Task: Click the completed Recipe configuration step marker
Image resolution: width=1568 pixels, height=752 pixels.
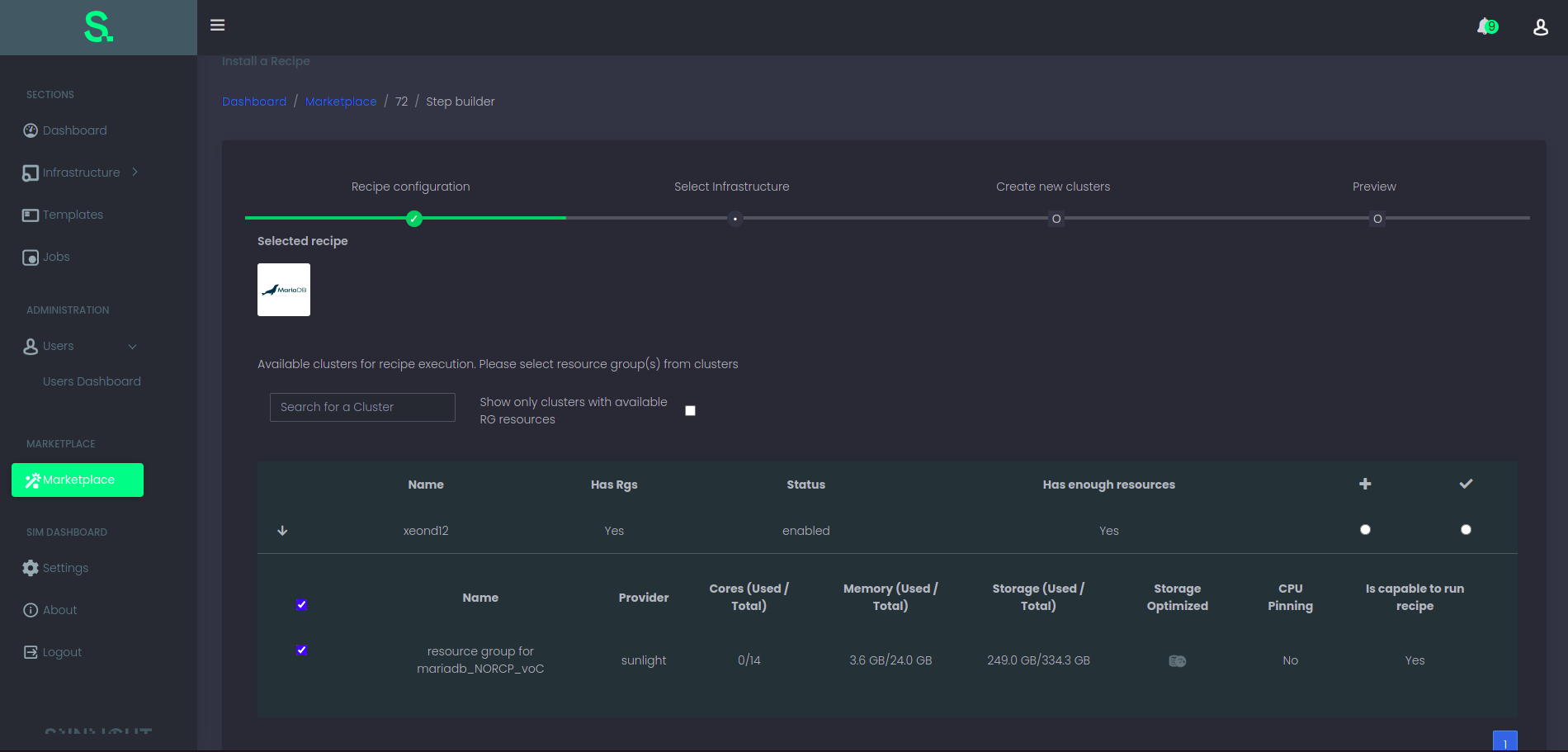Action: pos(414,219)
